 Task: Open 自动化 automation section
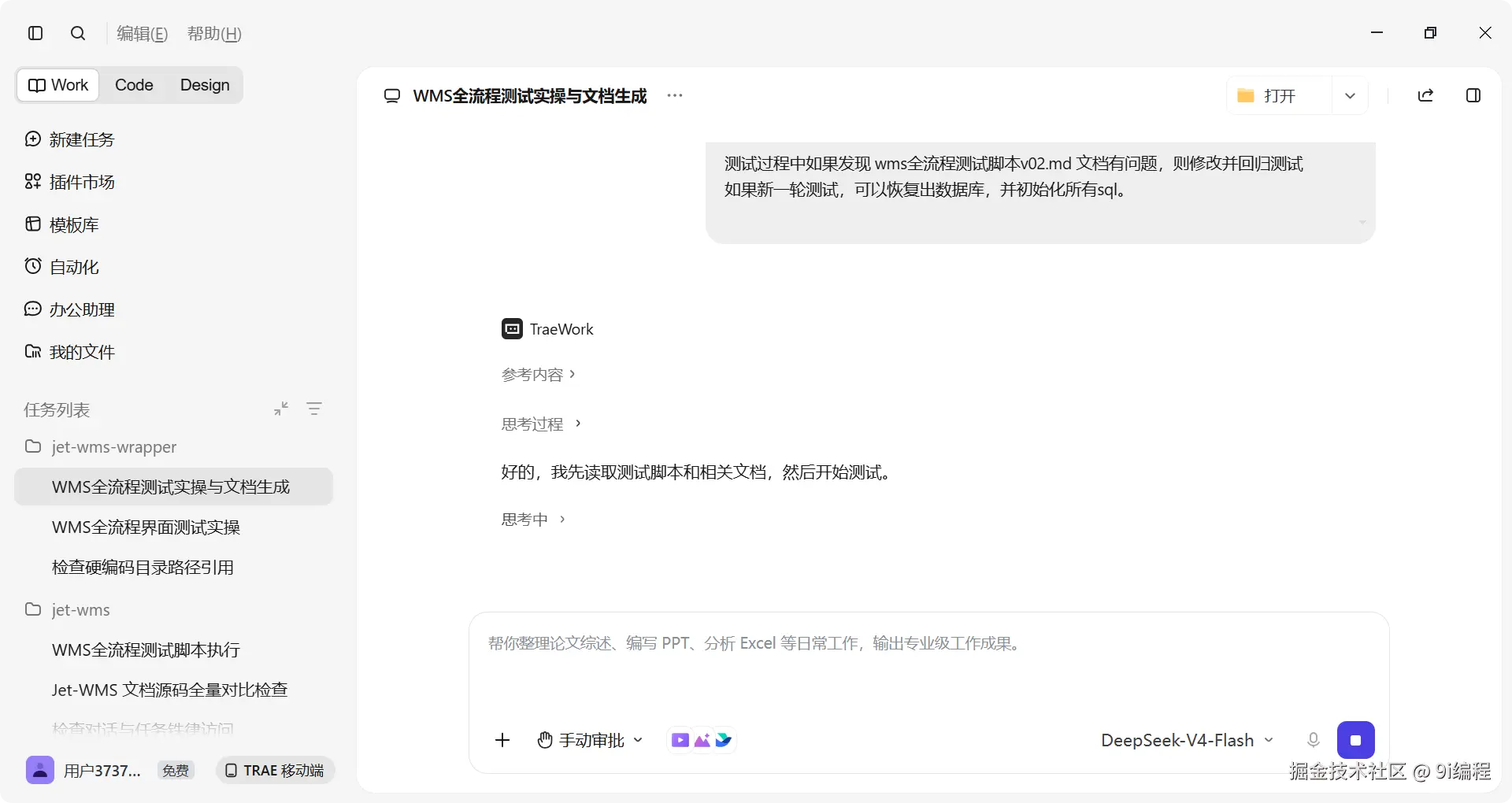coord(62,267)
